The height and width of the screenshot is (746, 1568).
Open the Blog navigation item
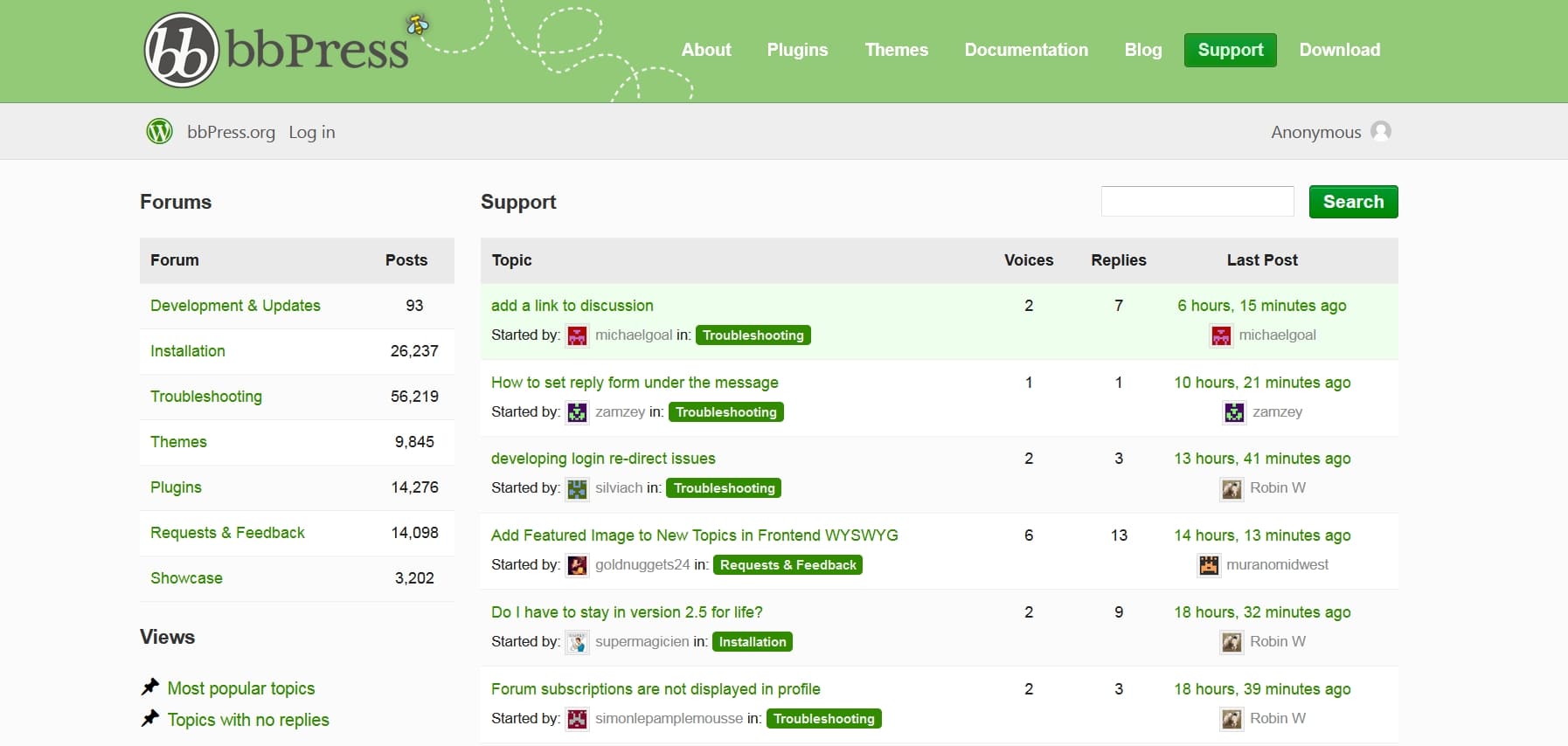coord(1143,50)
